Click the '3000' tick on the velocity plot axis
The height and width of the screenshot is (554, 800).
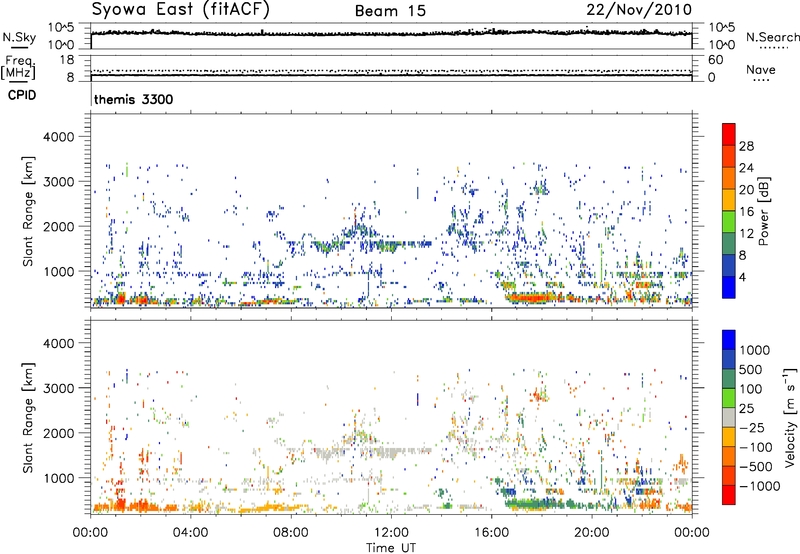58,388
